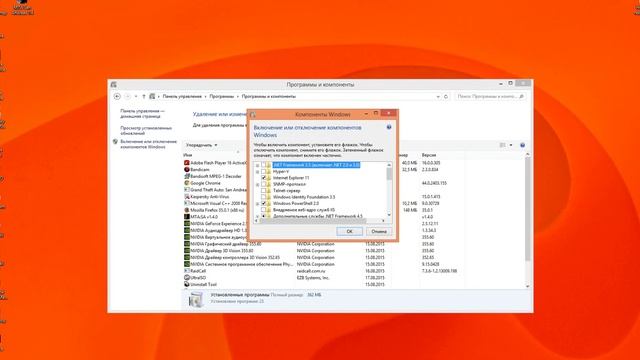Image resolution: width=640 pixels, height=360 pixels.
Task: Select Windows Identity Foundation 3.5 row
Action: click(x=304, y=197)
